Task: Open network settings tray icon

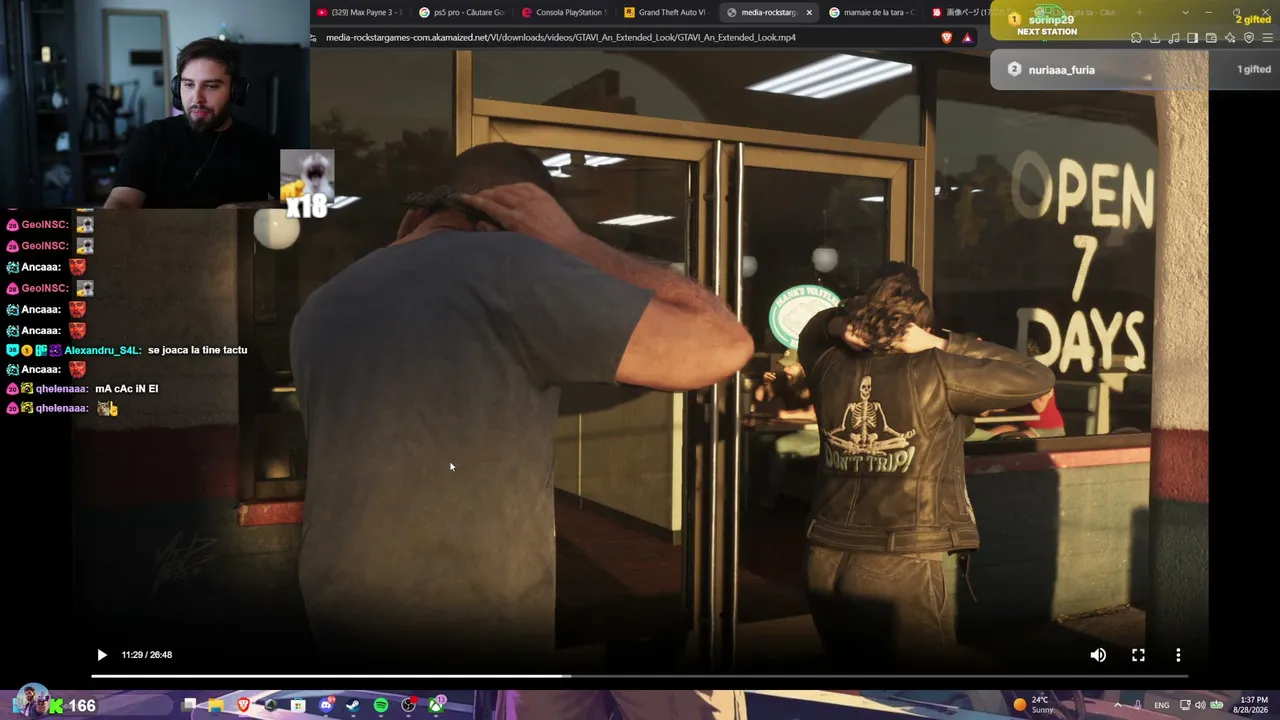Action: click(1185, 705)
